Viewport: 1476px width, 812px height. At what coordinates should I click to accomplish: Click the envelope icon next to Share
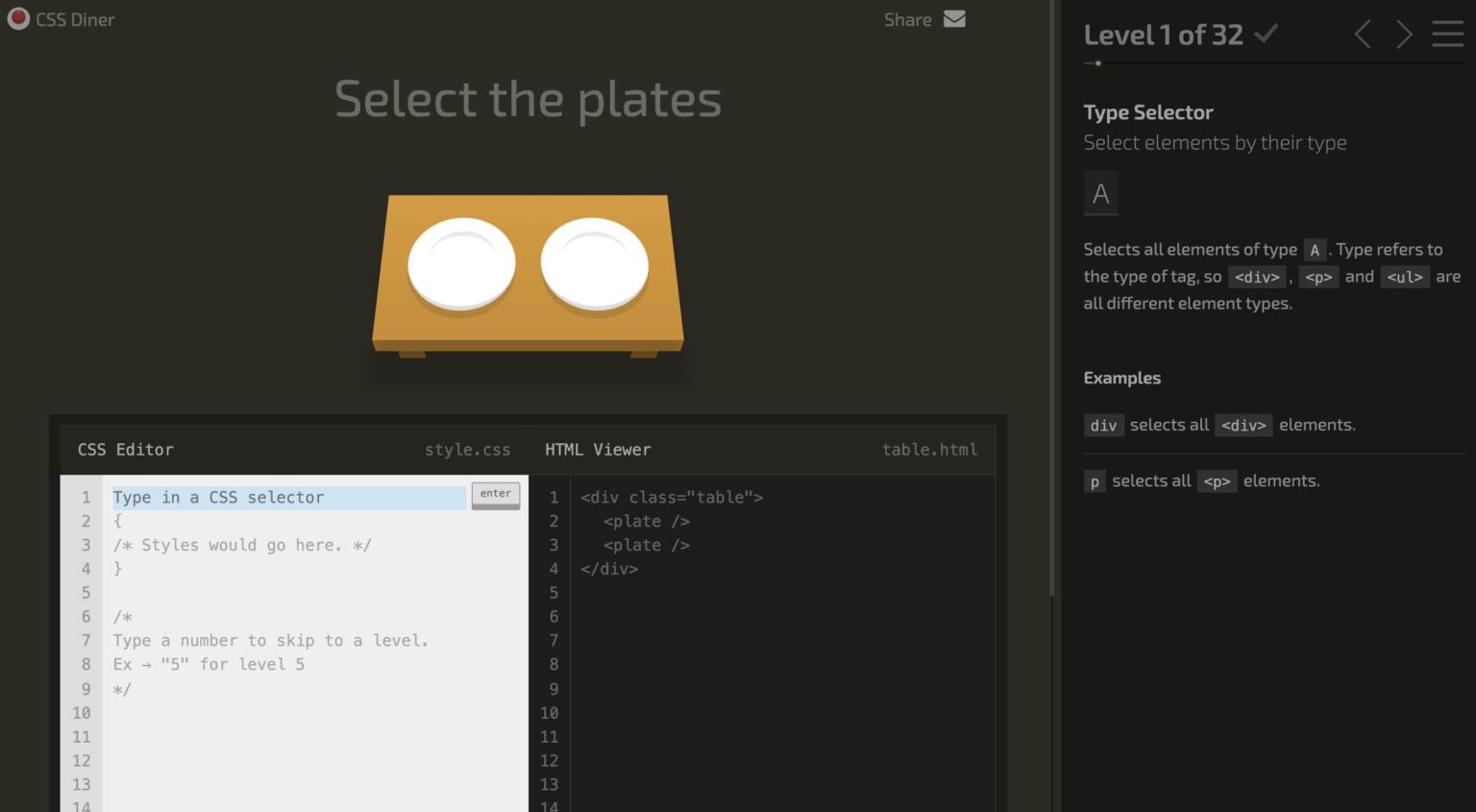[954, 19]
